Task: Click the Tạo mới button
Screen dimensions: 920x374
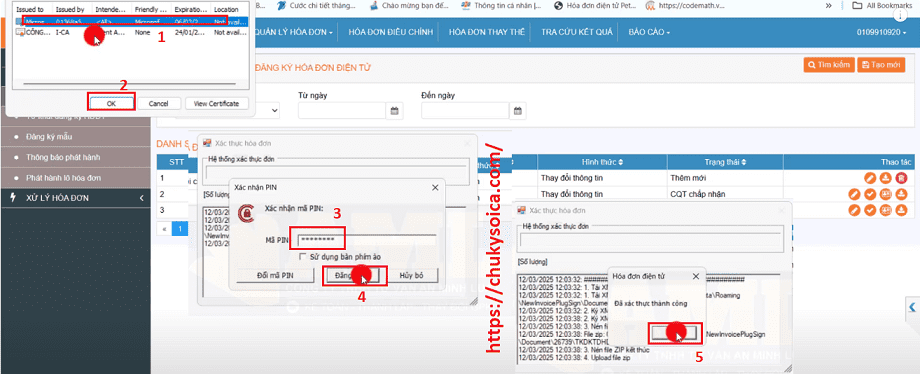Action: (881, 65)
